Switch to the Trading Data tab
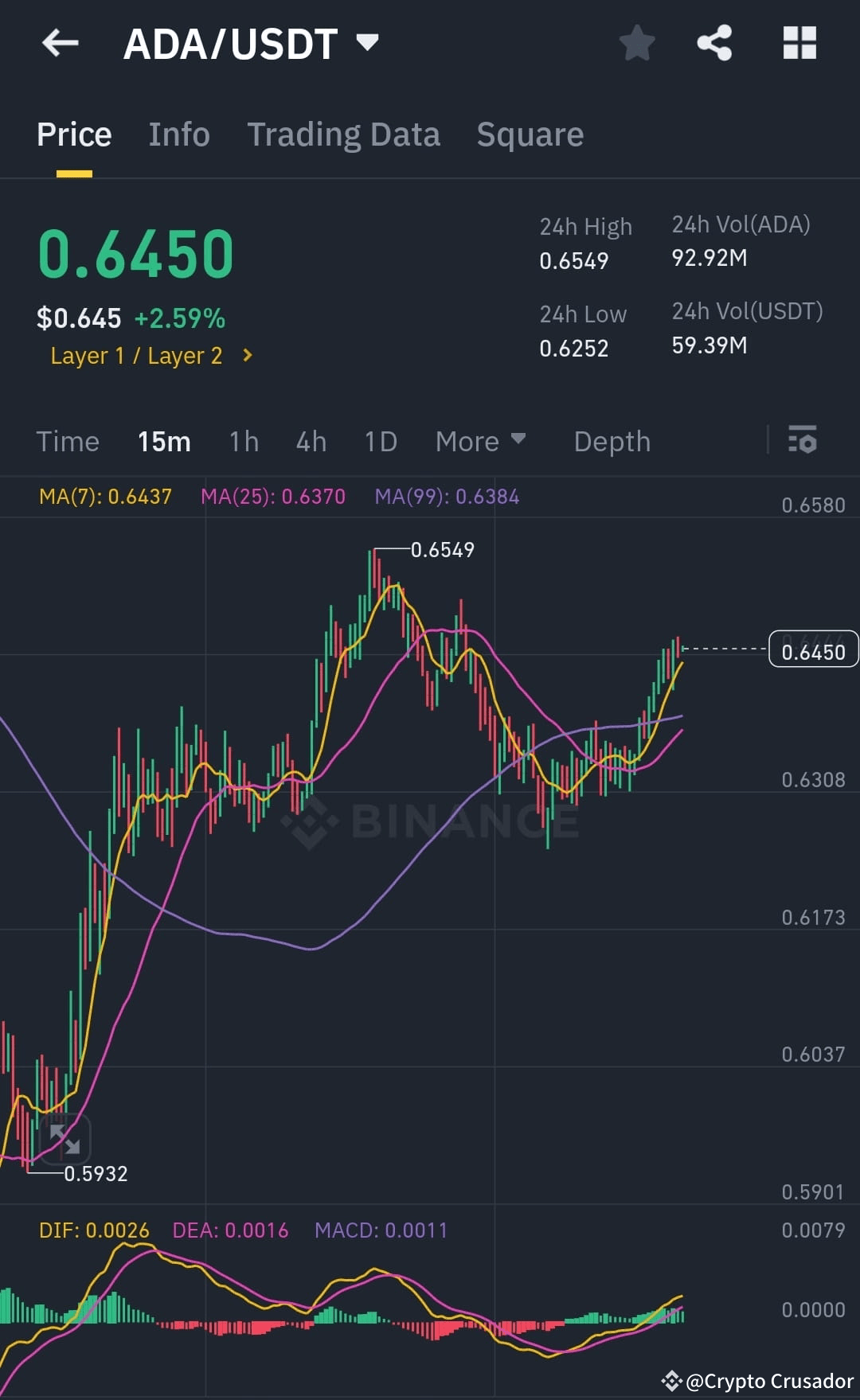This screenshot has width=860, height=1400. [x=344, y=134]
